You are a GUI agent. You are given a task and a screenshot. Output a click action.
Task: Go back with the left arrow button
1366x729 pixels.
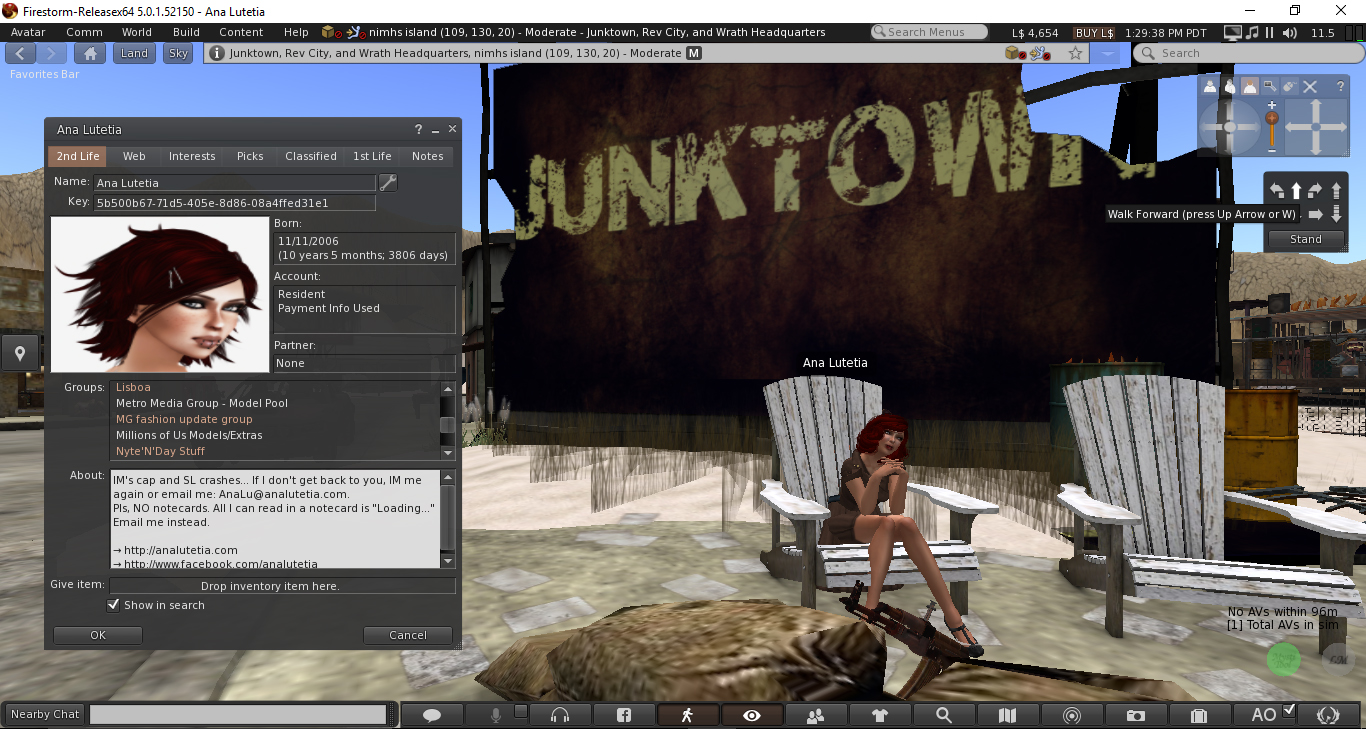tap(22, 53)
